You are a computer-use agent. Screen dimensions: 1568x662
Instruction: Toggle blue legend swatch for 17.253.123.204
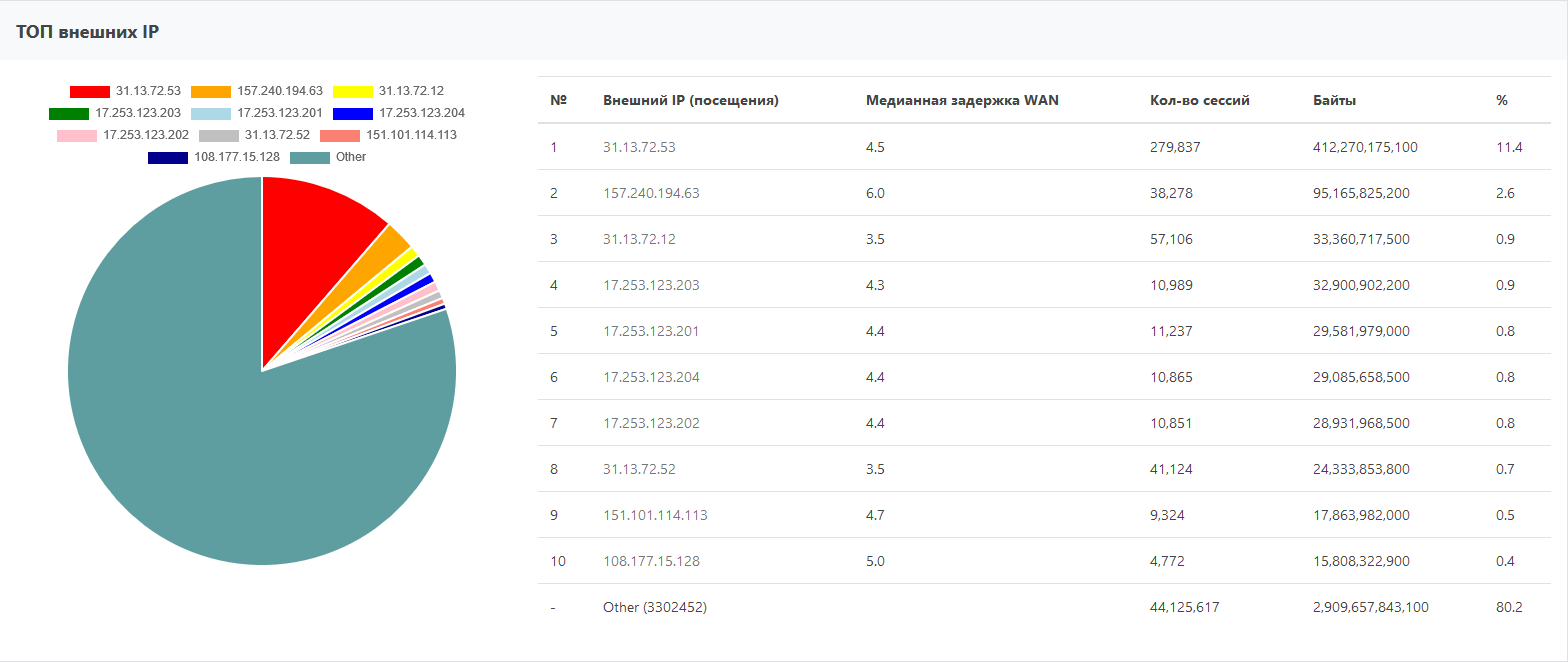pos(353,113)
